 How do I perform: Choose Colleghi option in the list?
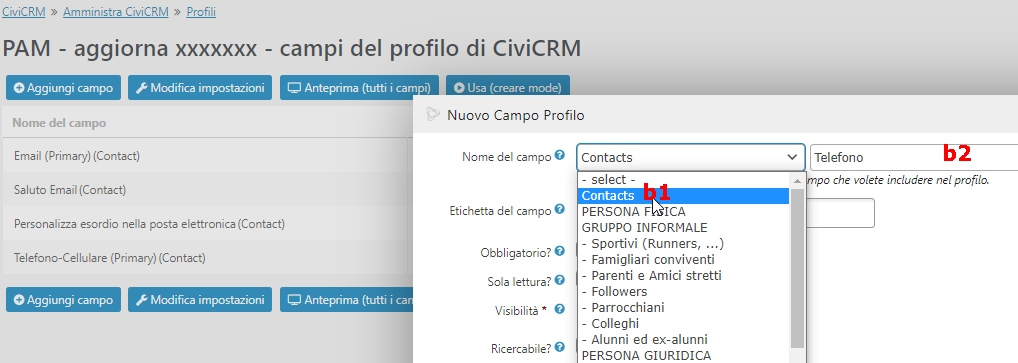click(x=684, y=323)
